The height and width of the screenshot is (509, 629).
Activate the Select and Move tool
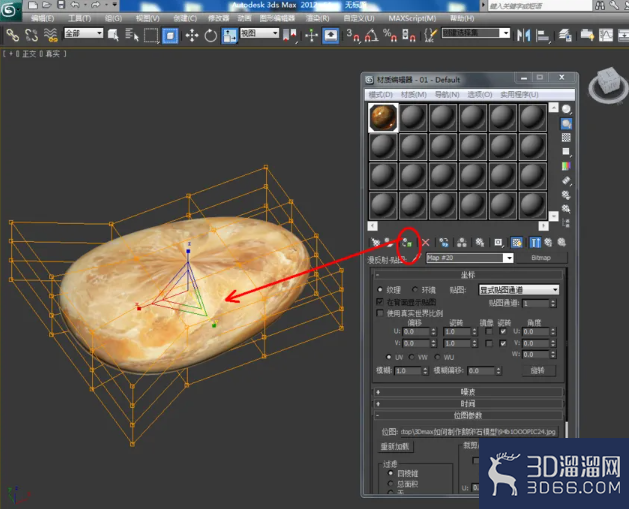pos(192,35)
